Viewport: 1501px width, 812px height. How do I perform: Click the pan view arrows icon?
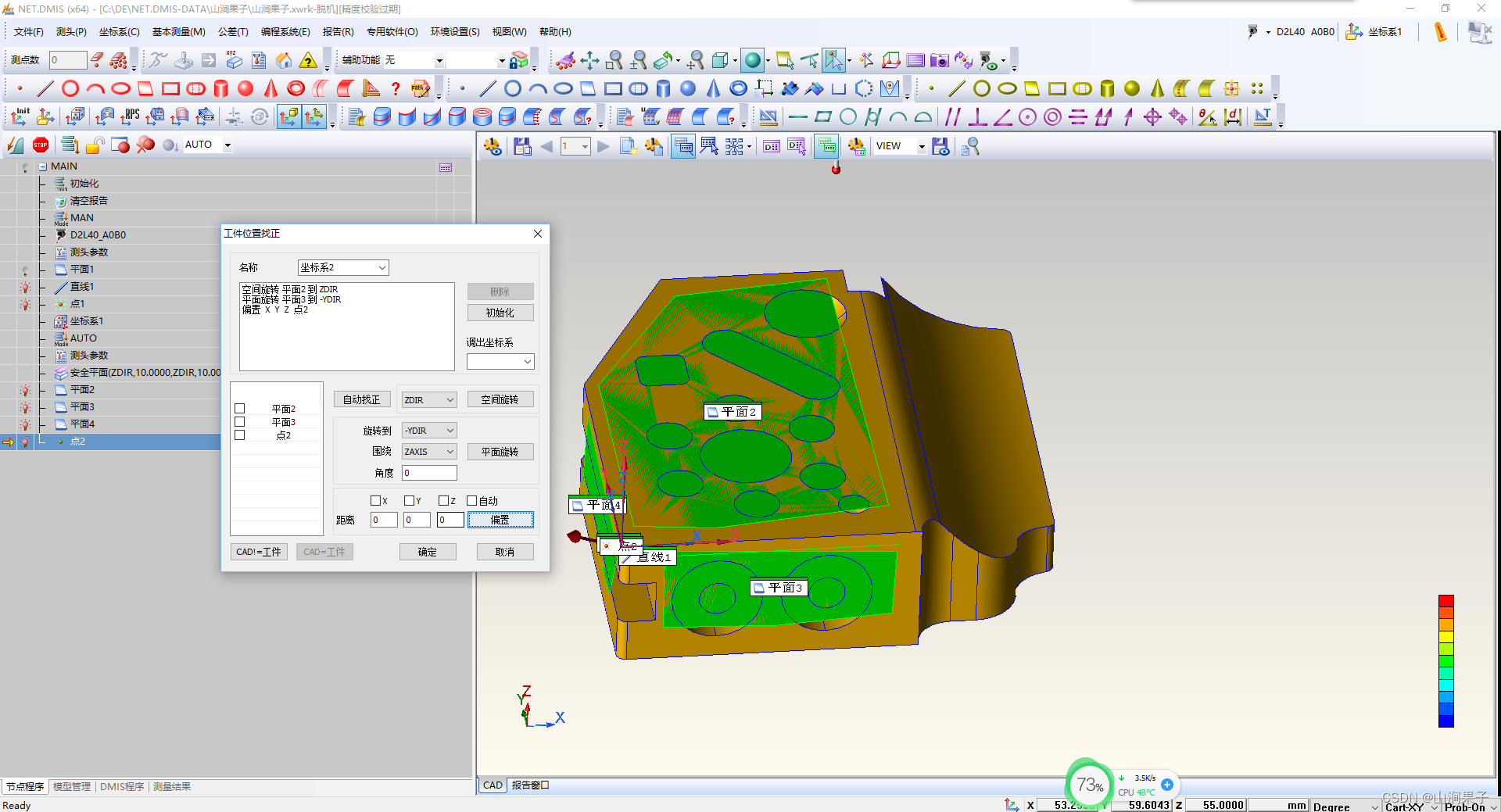tap(589, 60)
